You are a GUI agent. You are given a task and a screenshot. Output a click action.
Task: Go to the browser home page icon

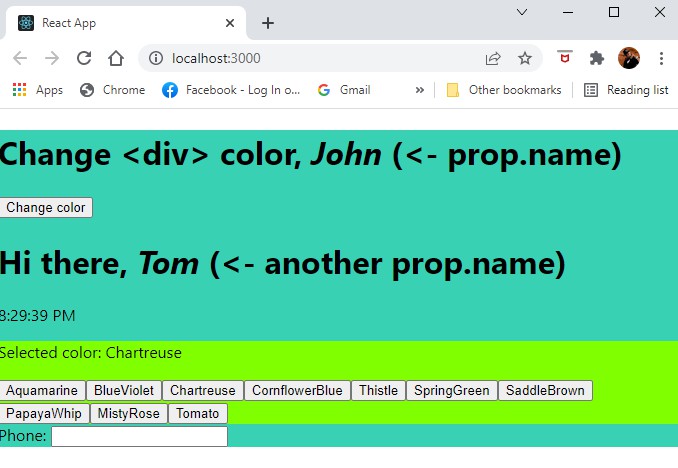[116, 58]
